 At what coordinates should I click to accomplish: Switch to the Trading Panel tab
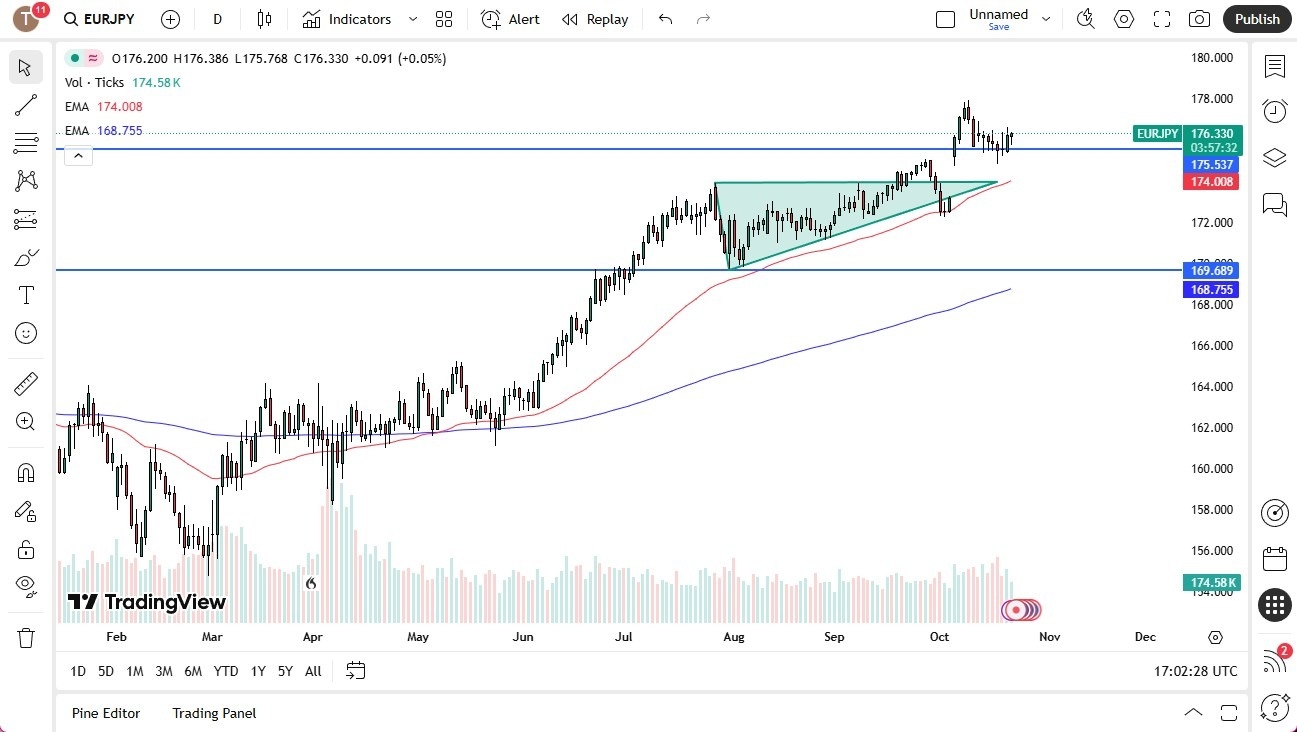(x=213, y=713)
